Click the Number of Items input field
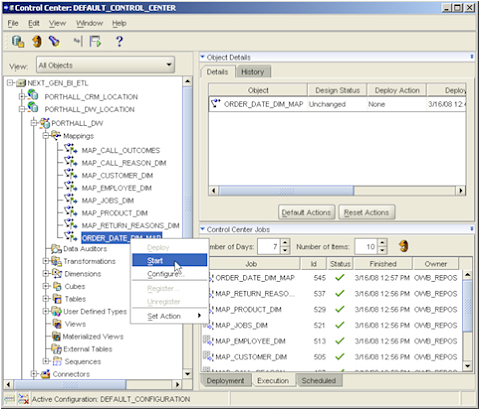The image size is (480, 410). 366,246
